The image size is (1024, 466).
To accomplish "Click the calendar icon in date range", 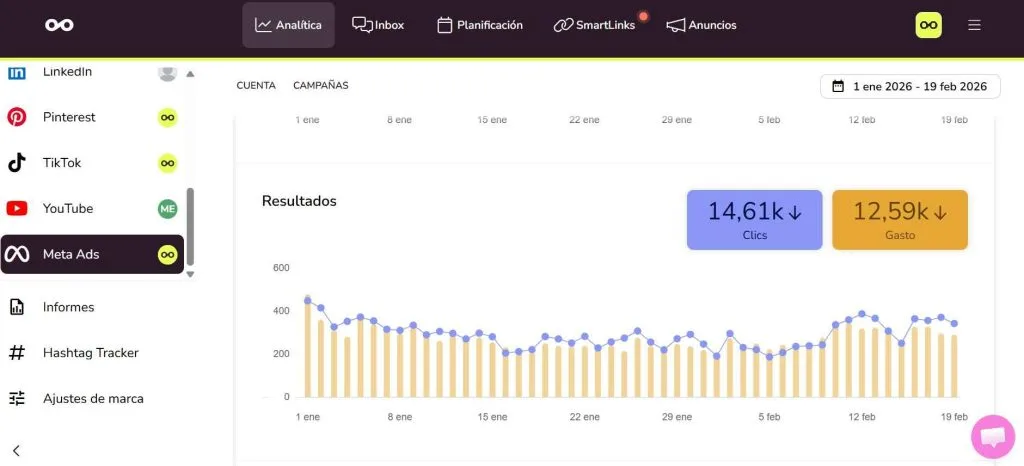I will pyautogui.click(x=838, y=86).
